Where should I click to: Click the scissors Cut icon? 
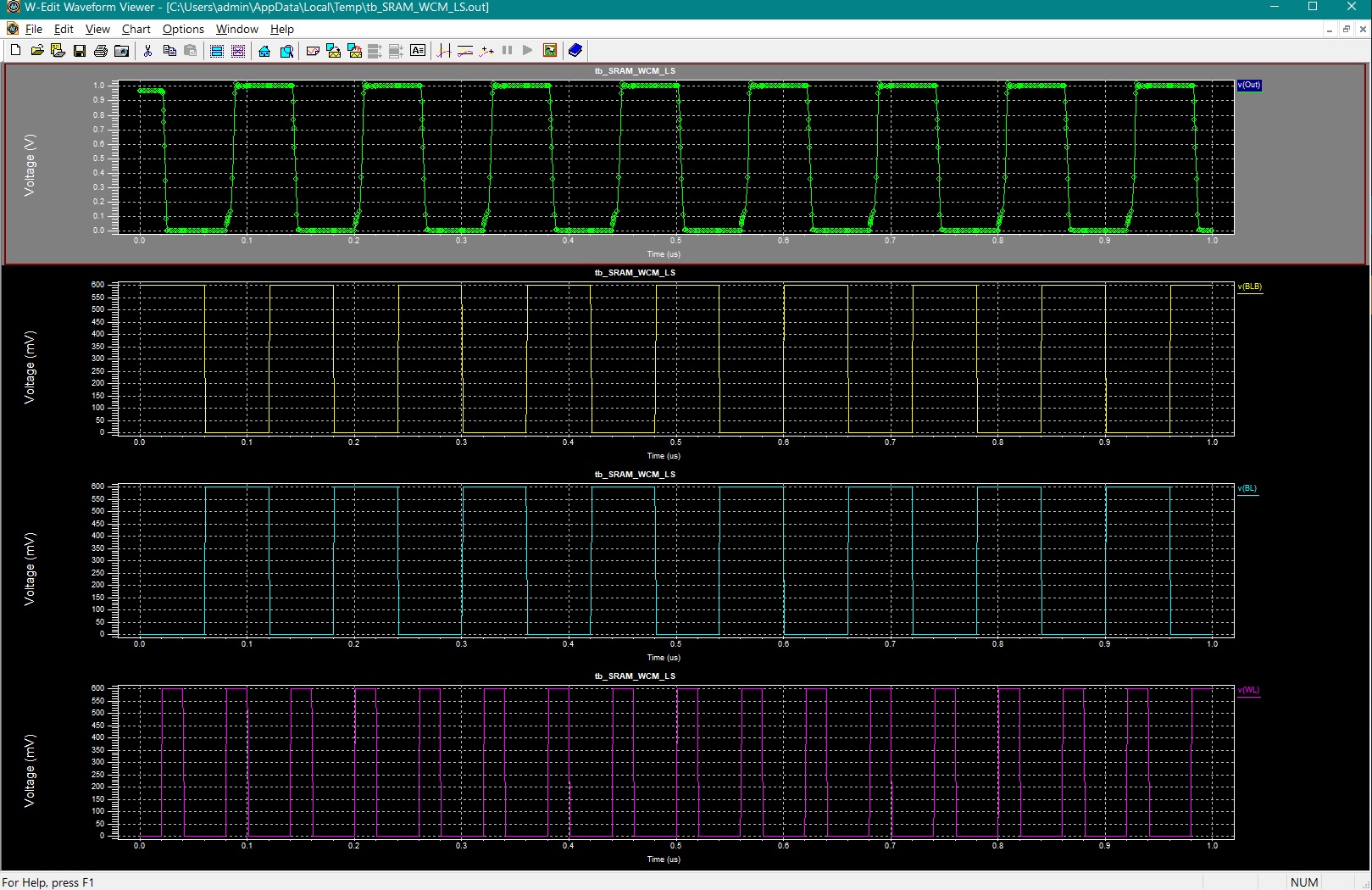click(147, 51)
